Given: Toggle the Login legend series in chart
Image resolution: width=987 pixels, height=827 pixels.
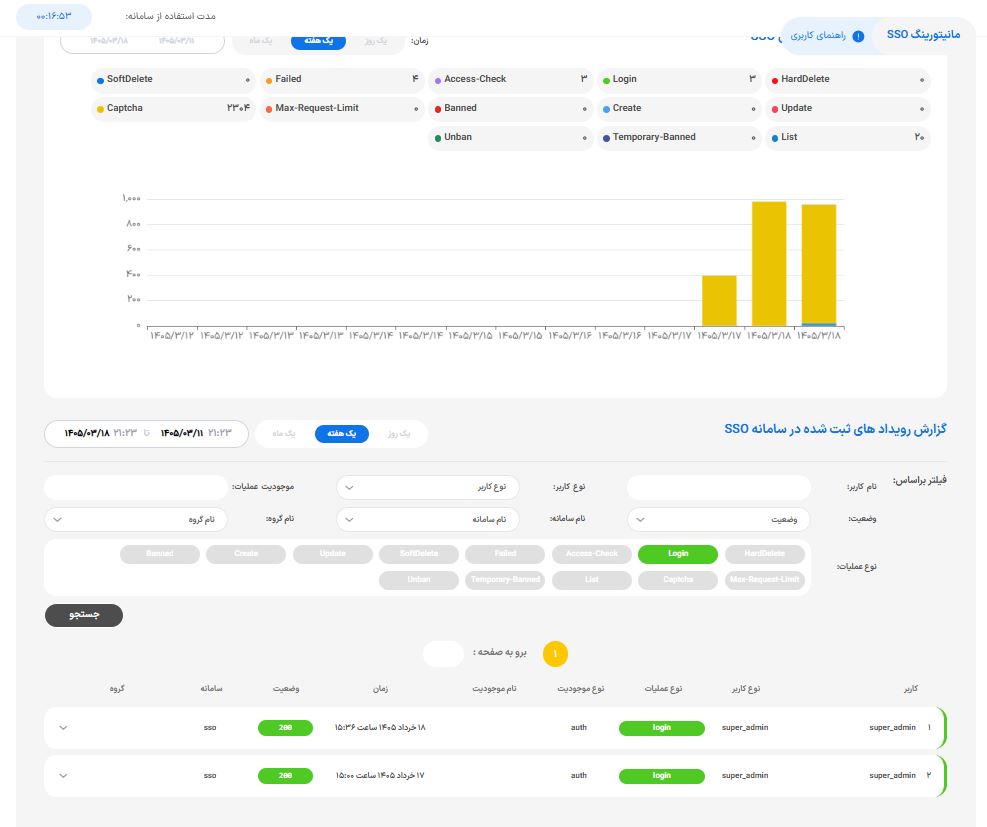Looking at the screenshot, I should [680, 79].
